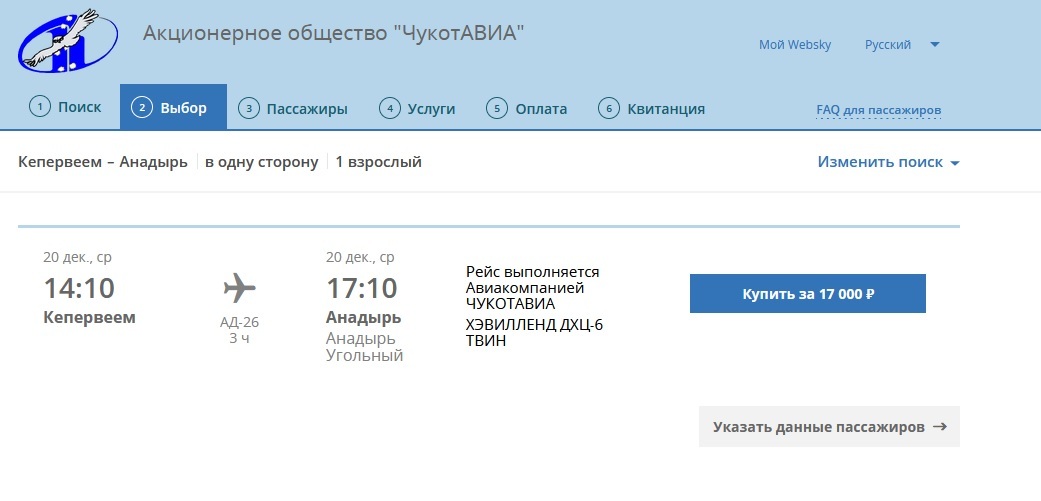Click the 1 взрослый text
This screenshot has width=1041, height=501.
click(378, 162)
